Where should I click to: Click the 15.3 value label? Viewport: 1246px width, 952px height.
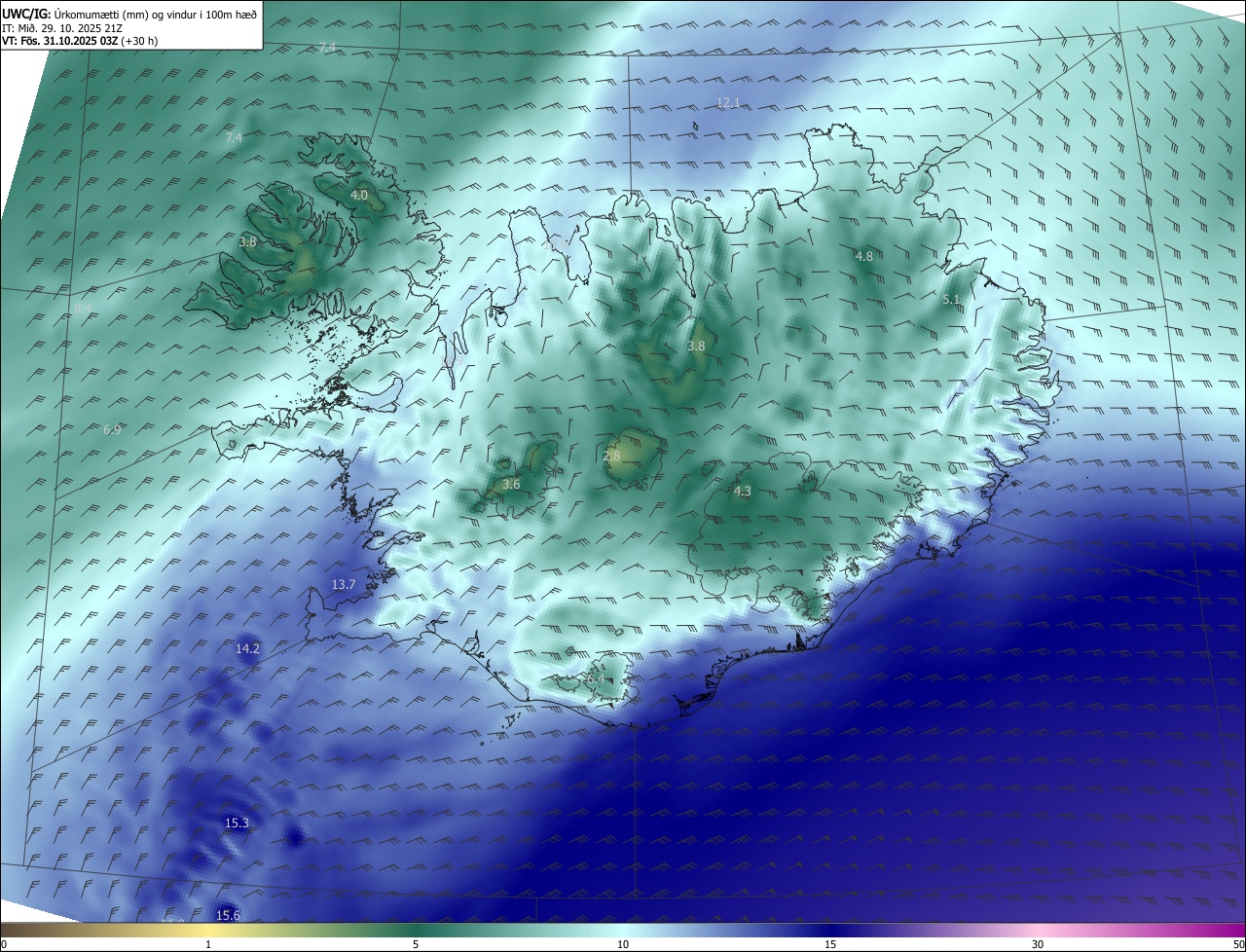pos(237,823)
